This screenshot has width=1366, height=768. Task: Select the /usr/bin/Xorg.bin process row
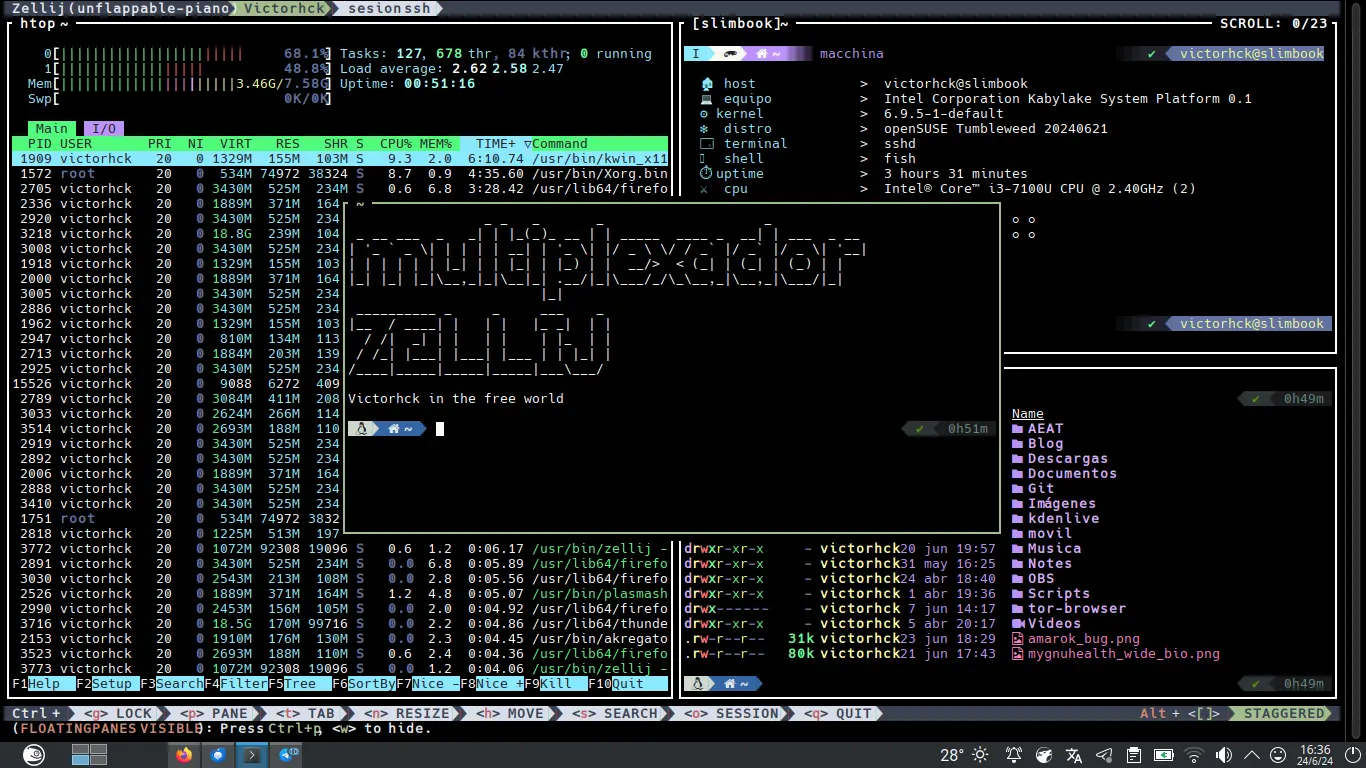click(340, 173)
